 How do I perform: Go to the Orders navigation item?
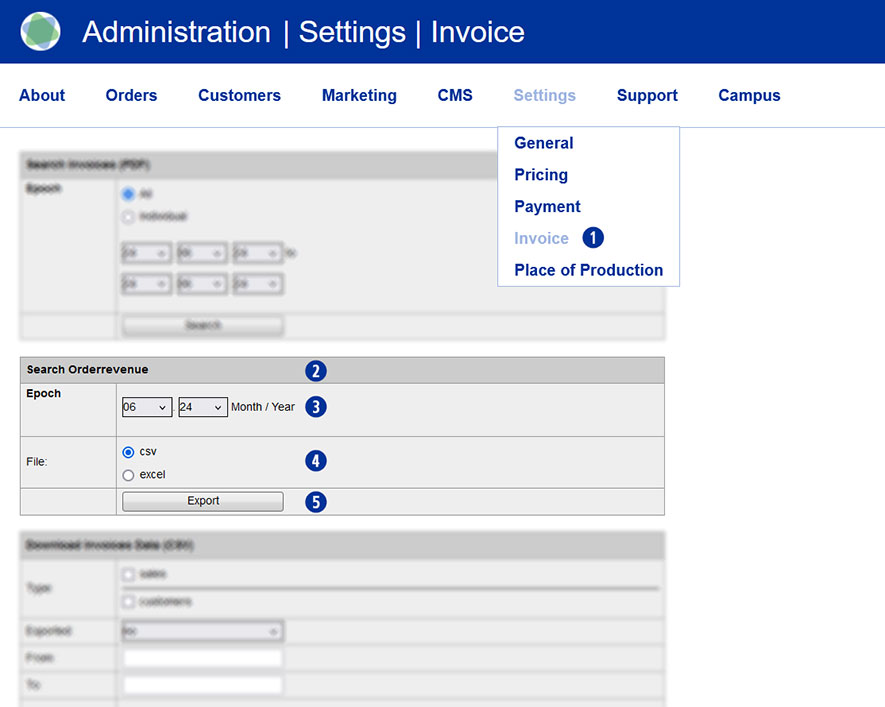click(x=131, y=96)
